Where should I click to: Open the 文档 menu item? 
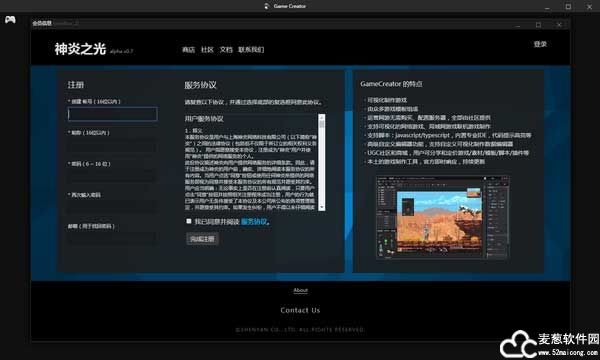click(226, 50)
